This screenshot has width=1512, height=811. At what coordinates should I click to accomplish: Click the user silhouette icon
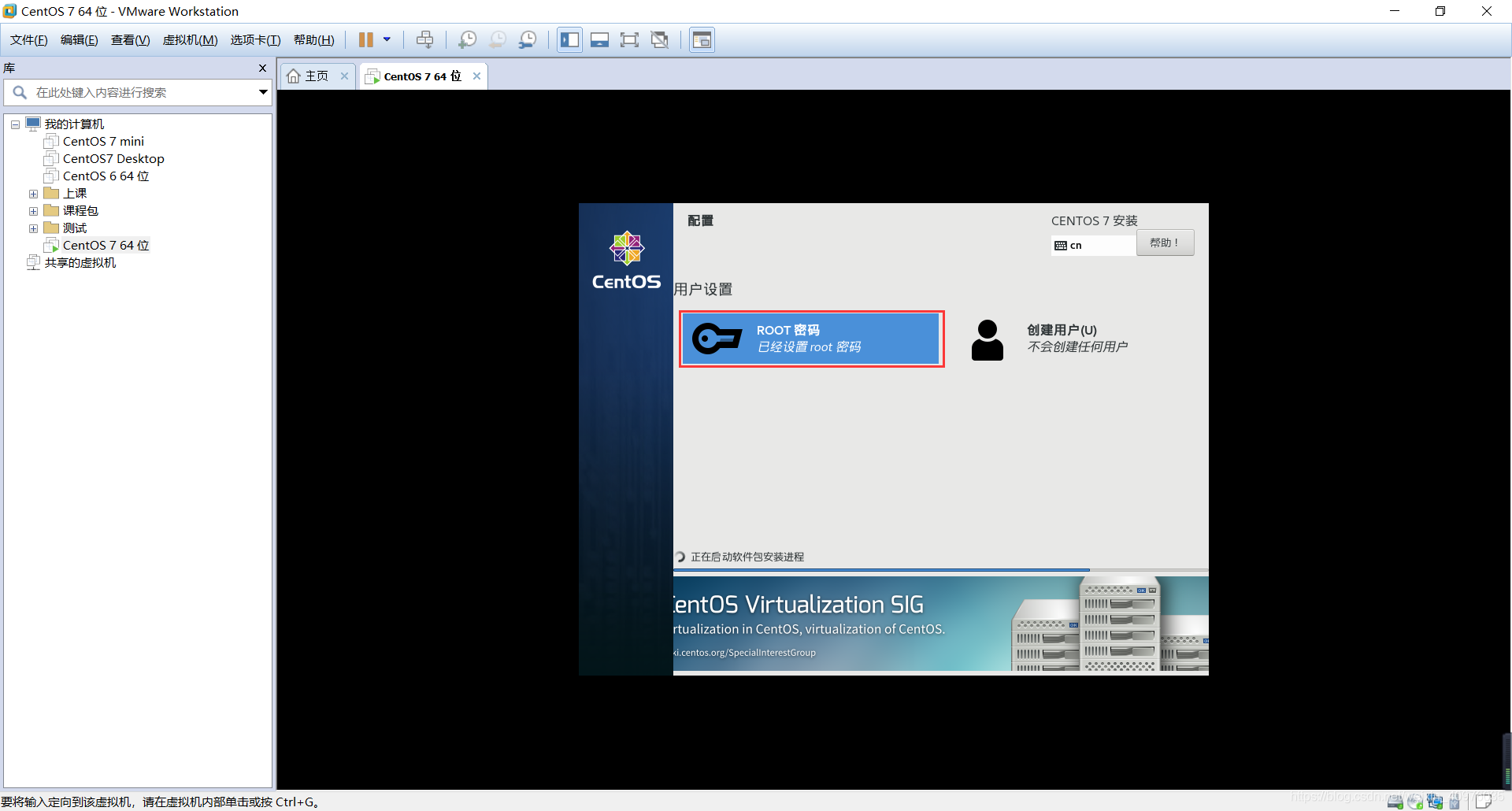(x=988, y=339)
